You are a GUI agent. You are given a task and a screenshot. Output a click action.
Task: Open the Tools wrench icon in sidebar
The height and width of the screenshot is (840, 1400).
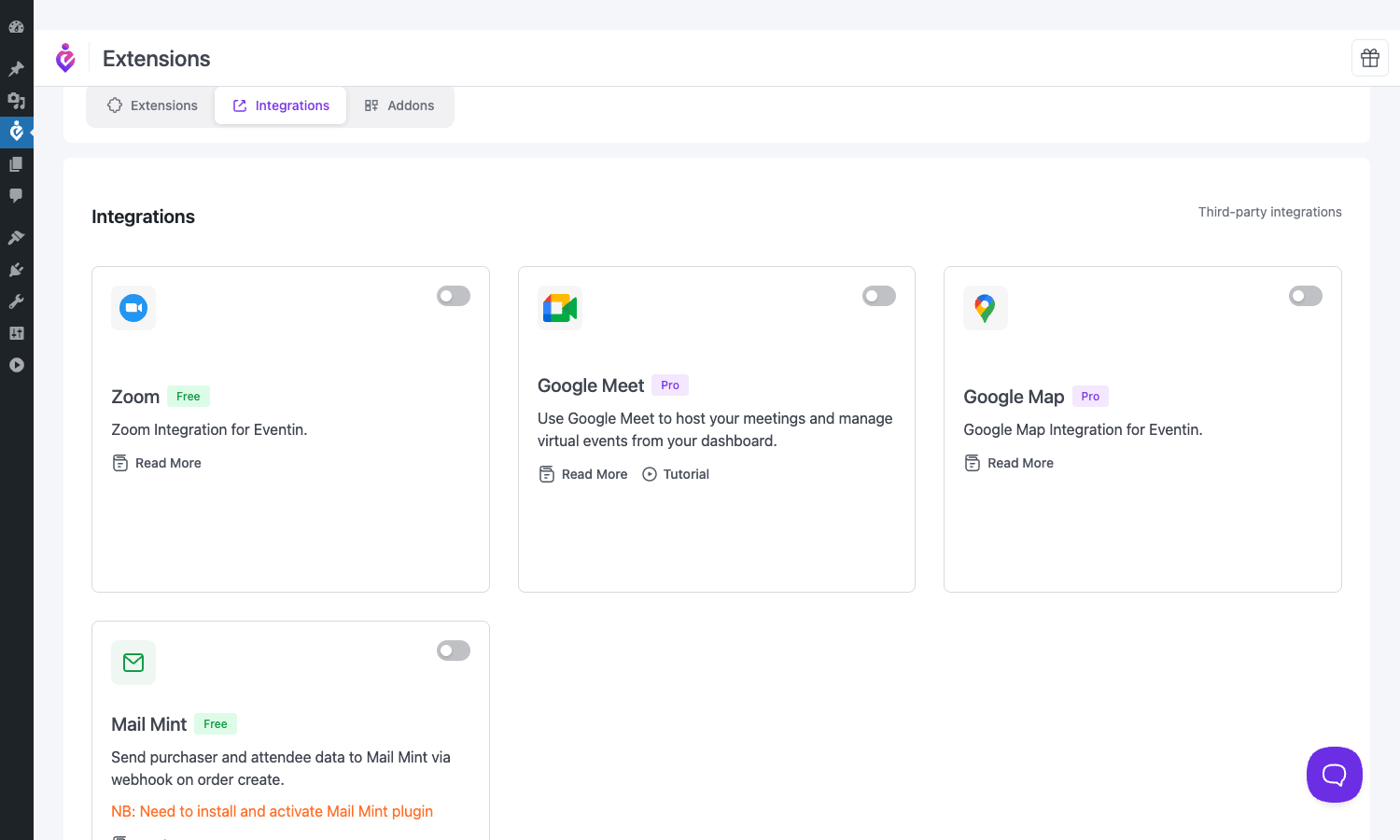(16, 301)
